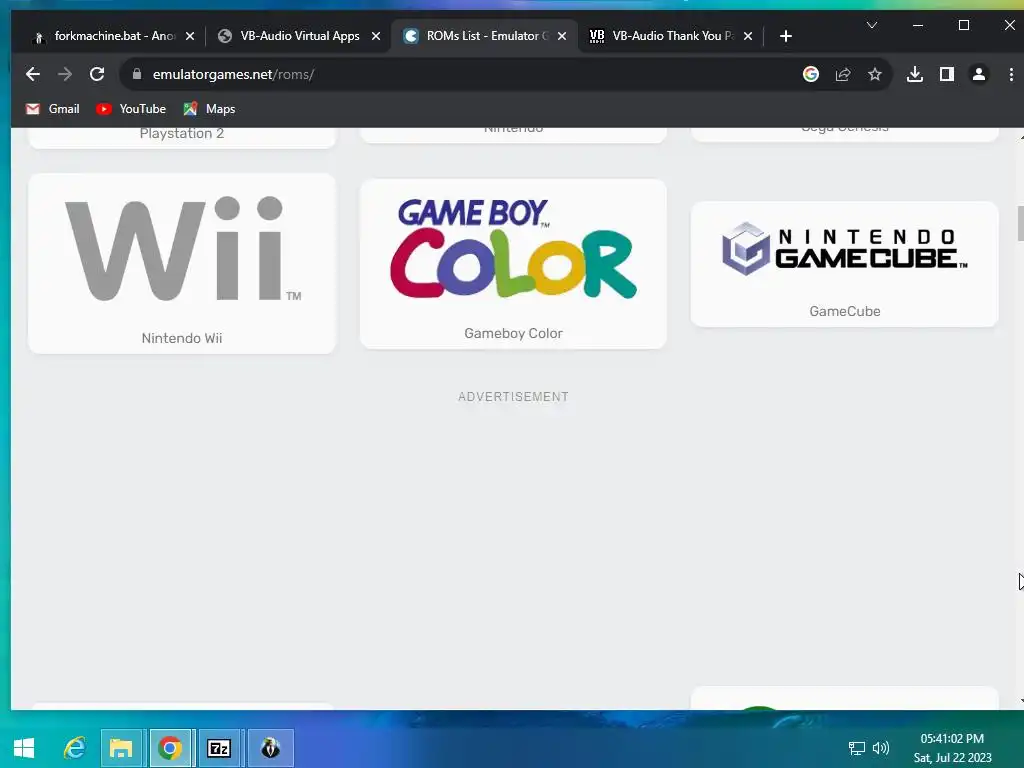The width and height of the screenshot is (1024, 768).
Task: Share this page via share icon
Action: (x=842, y=74)
